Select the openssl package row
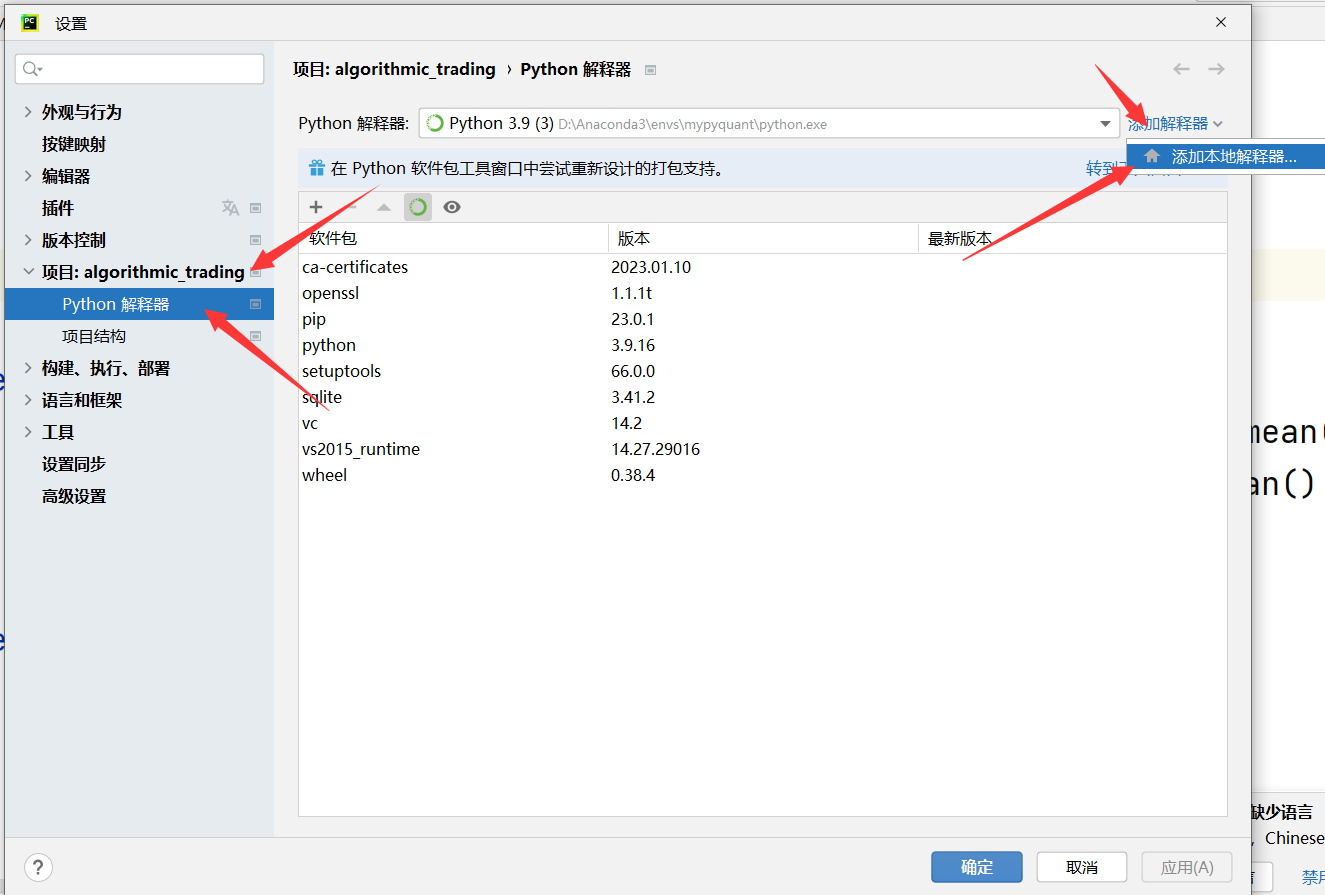The image size is (1325, 895). tap(763, 293)
